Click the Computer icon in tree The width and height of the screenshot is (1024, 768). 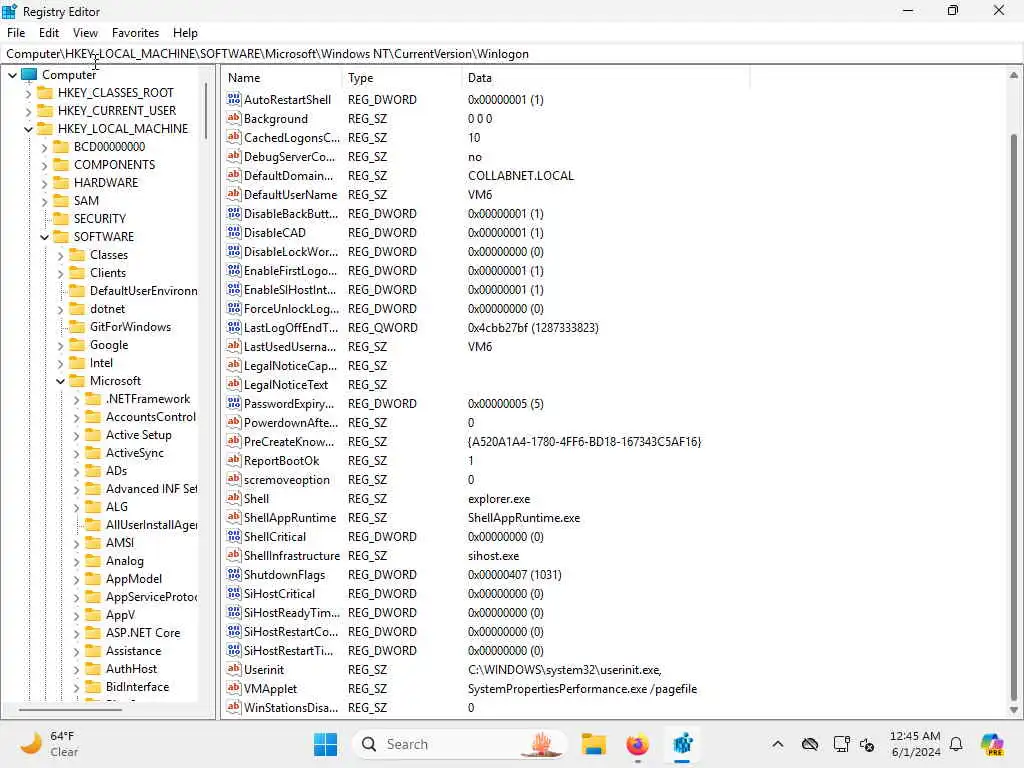pos(29,74)
